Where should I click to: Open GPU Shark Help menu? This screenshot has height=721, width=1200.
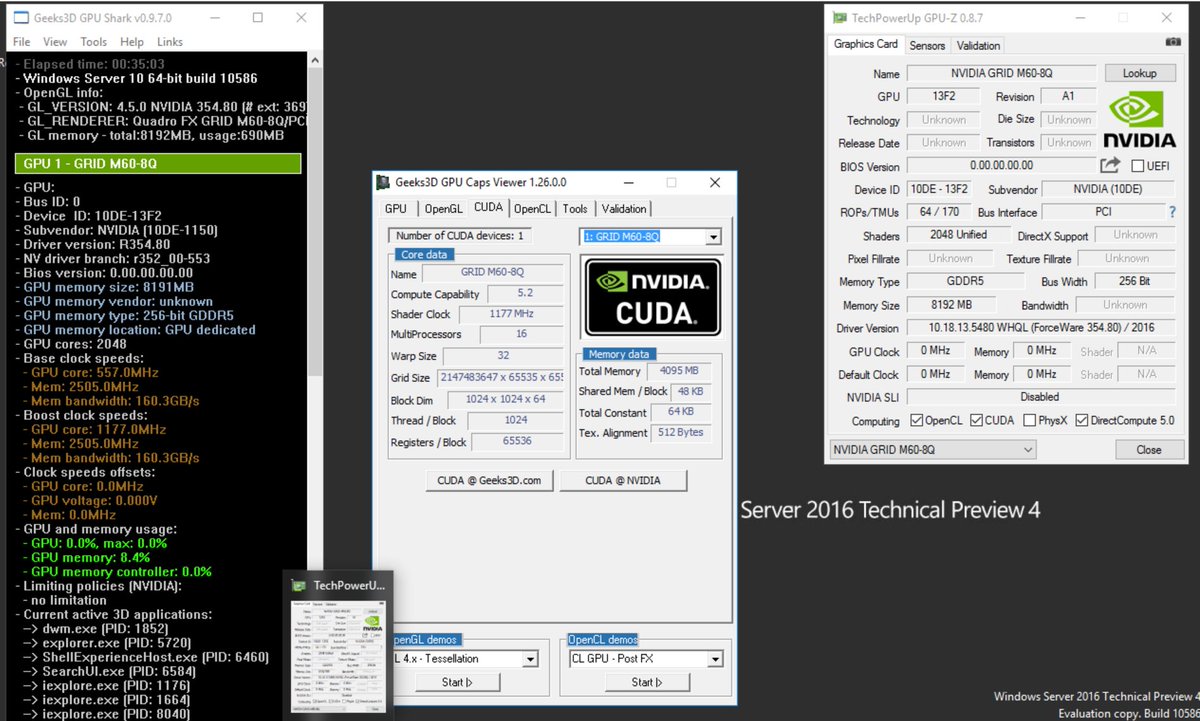tap(132, 42)
